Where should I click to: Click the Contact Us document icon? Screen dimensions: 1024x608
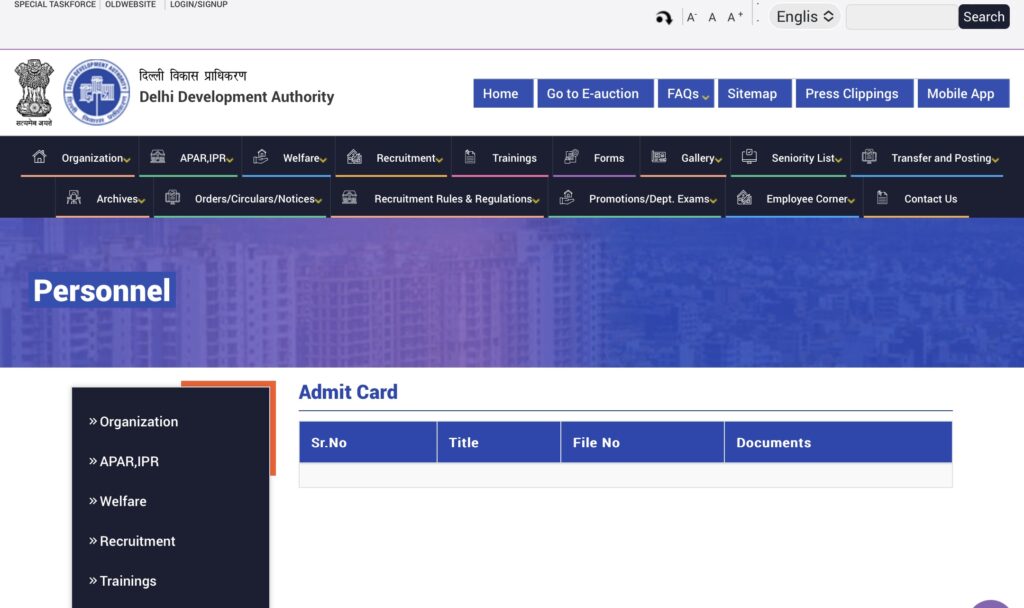[882, 197]
